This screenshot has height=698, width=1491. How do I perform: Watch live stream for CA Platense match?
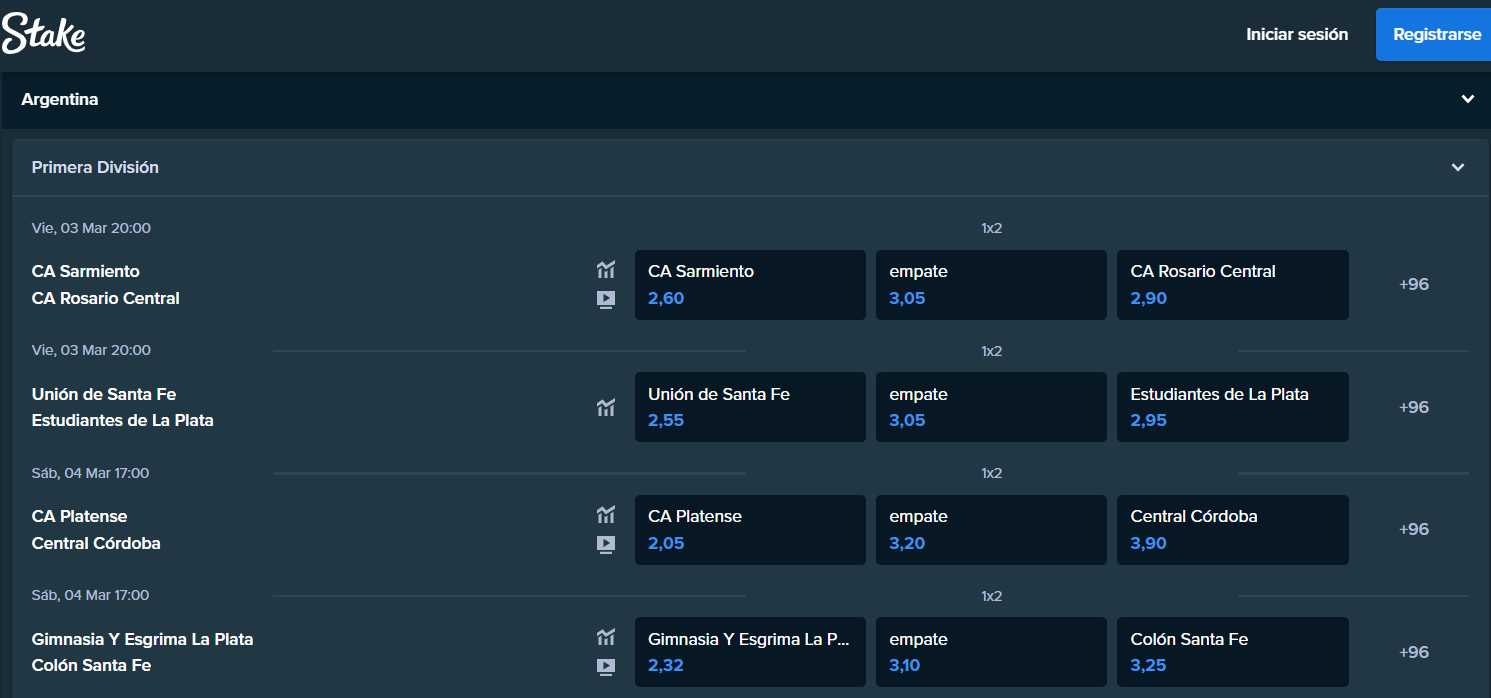click(x=606, y=545)
